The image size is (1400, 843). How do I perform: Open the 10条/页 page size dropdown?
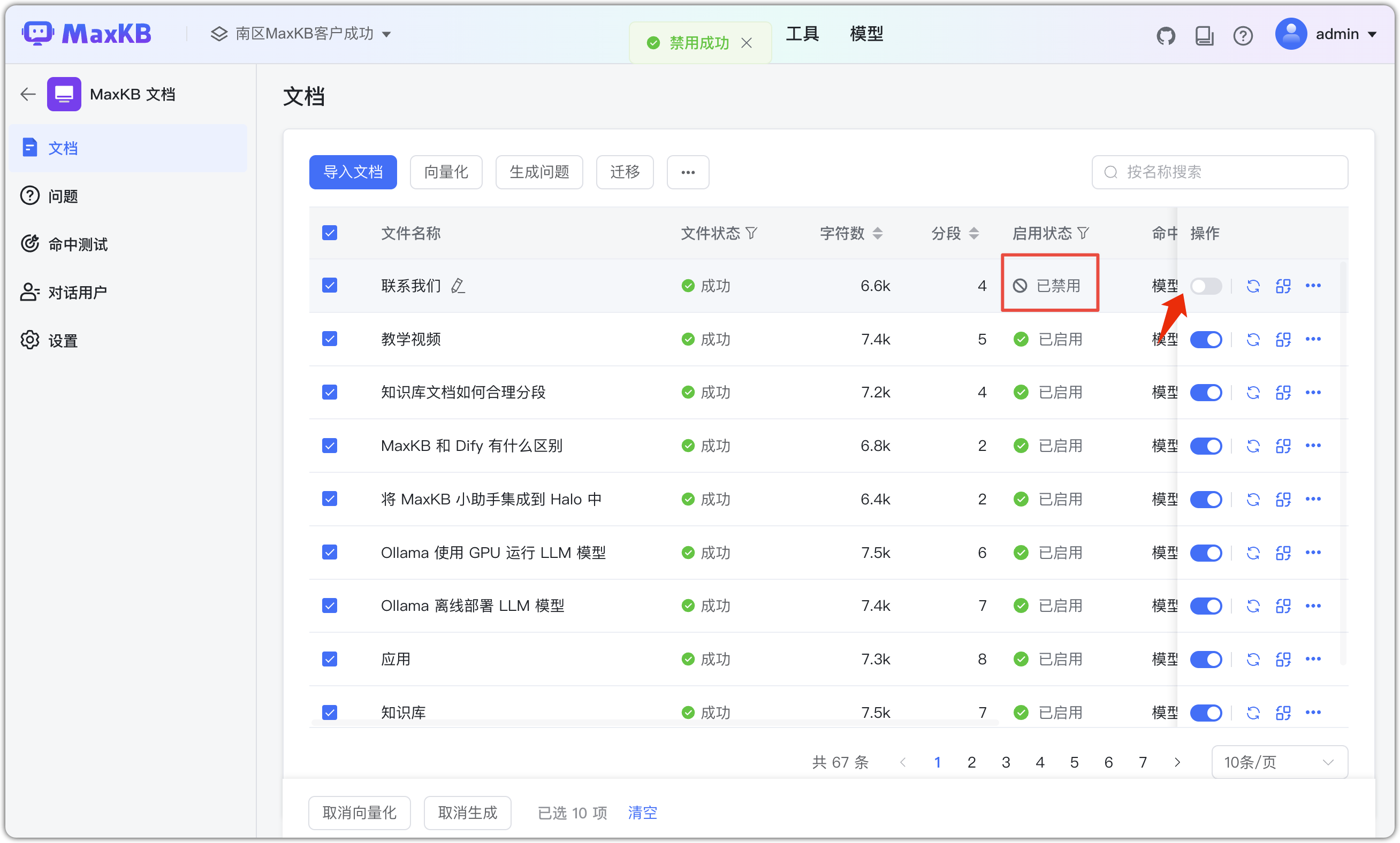tap(1279, 762)
